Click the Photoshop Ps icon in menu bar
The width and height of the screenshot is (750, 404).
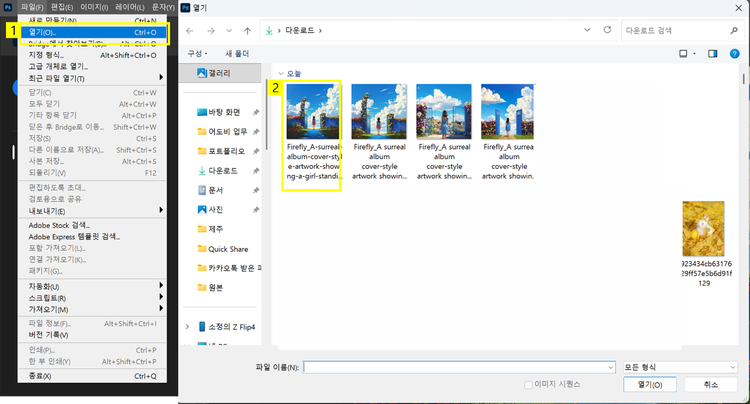tap(8, 7)
